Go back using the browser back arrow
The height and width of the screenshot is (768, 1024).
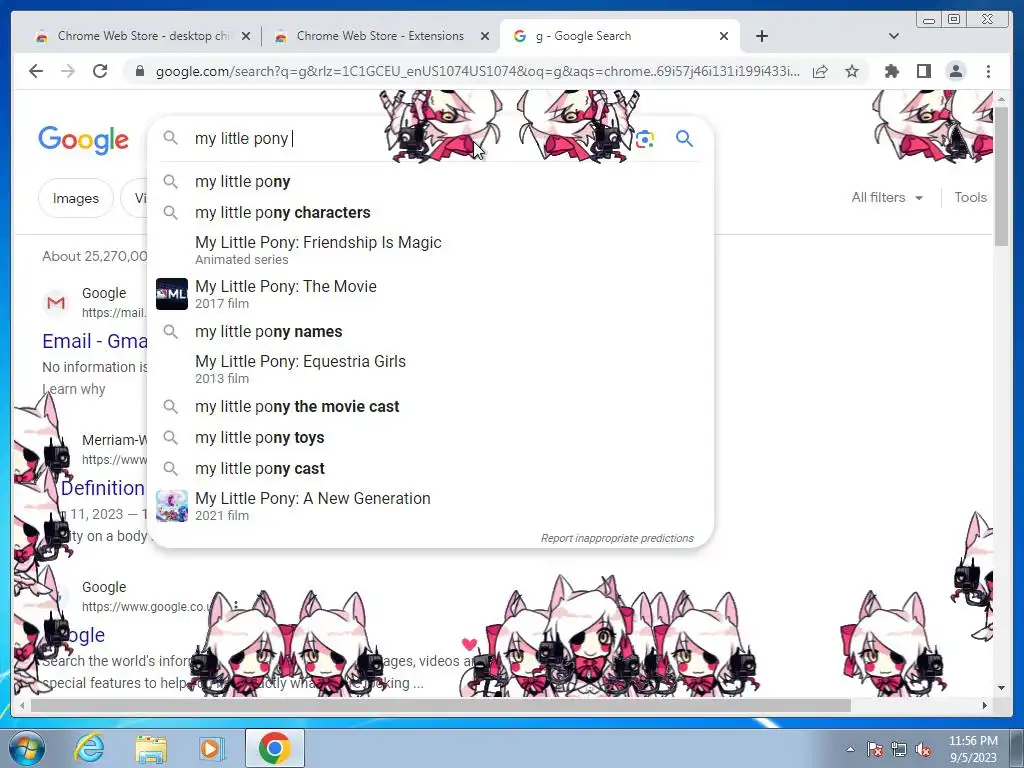tap(36, 71)
